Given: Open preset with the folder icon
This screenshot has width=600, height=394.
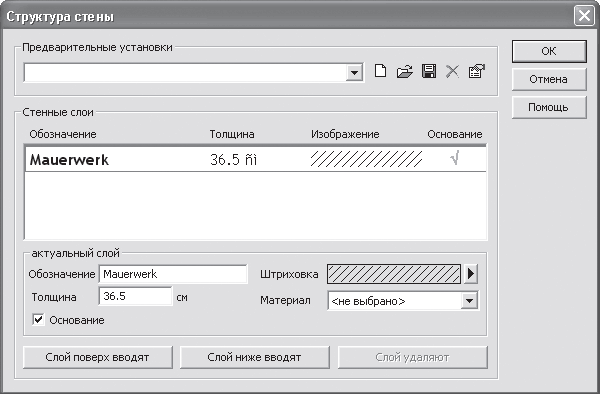Looking at the screenshot, I should tap(404, 72).
